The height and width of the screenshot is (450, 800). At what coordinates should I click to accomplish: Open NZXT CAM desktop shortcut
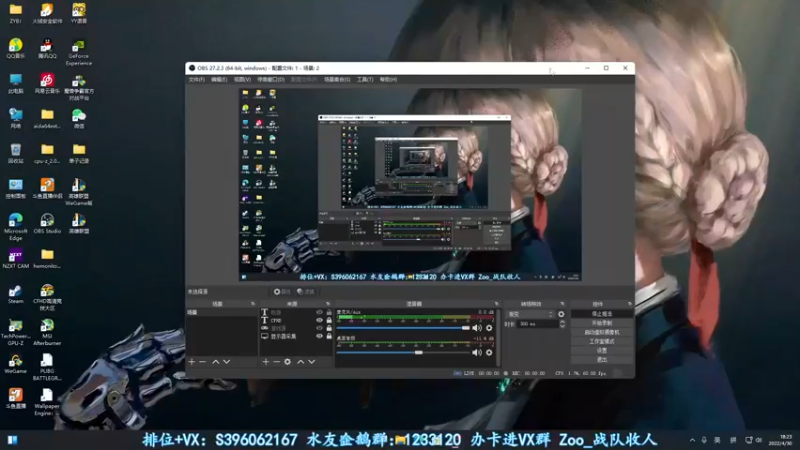[x=15, y=259]
